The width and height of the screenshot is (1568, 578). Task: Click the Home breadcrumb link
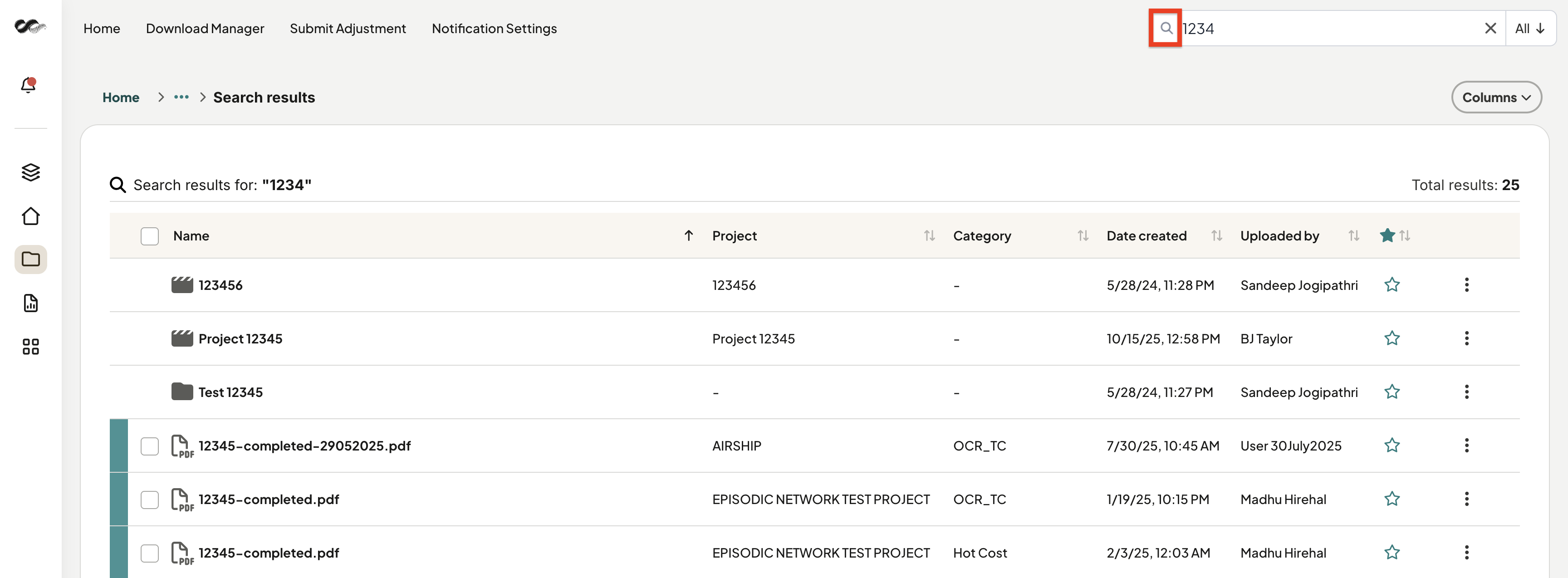[121, 98]
